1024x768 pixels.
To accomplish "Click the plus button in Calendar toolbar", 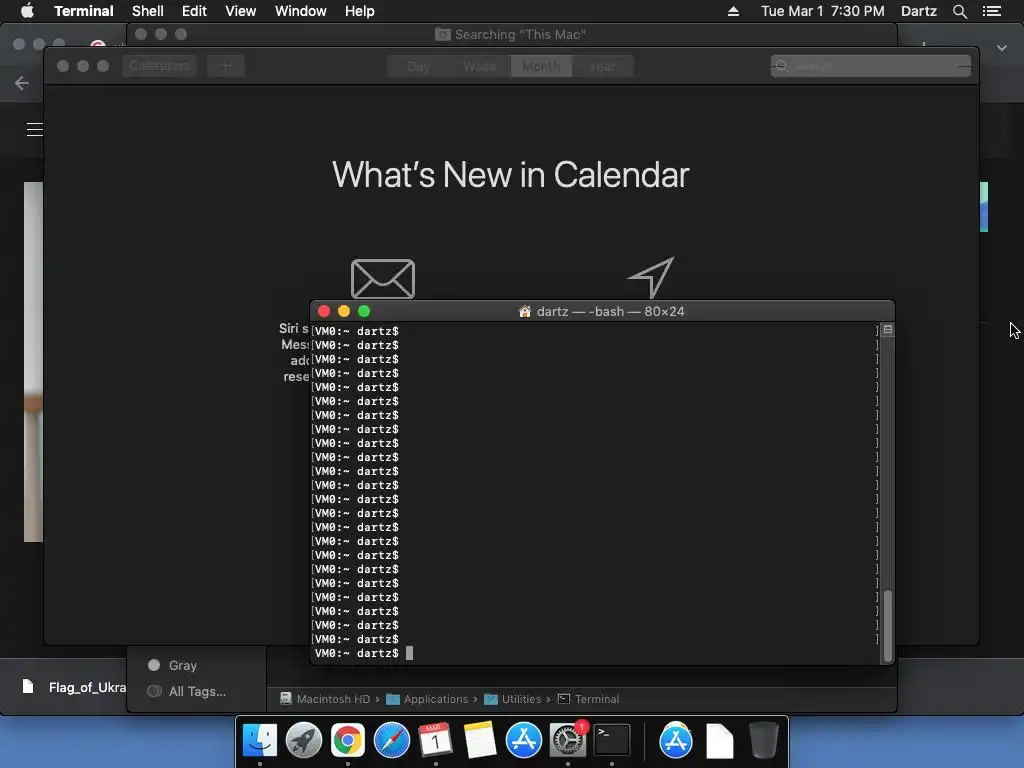I will pos(226,66).
